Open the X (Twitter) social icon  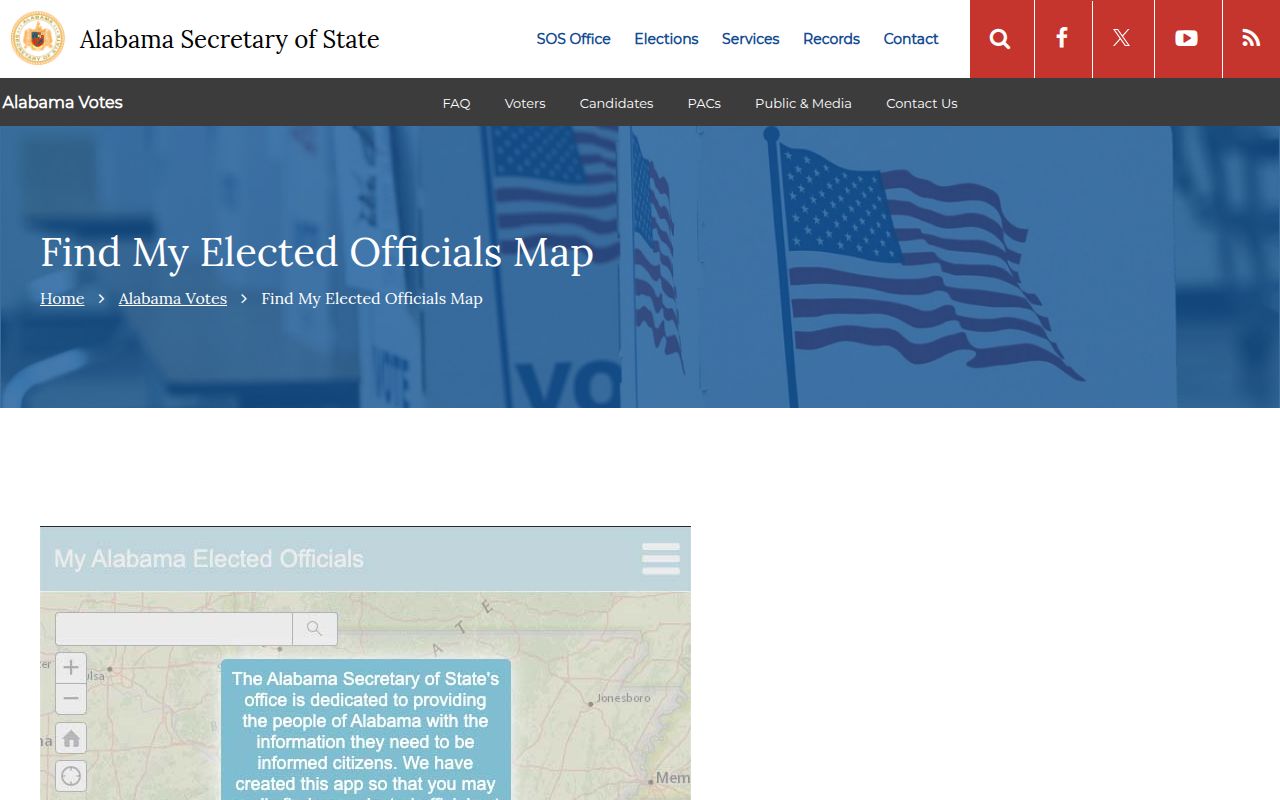coord(1122,39)
